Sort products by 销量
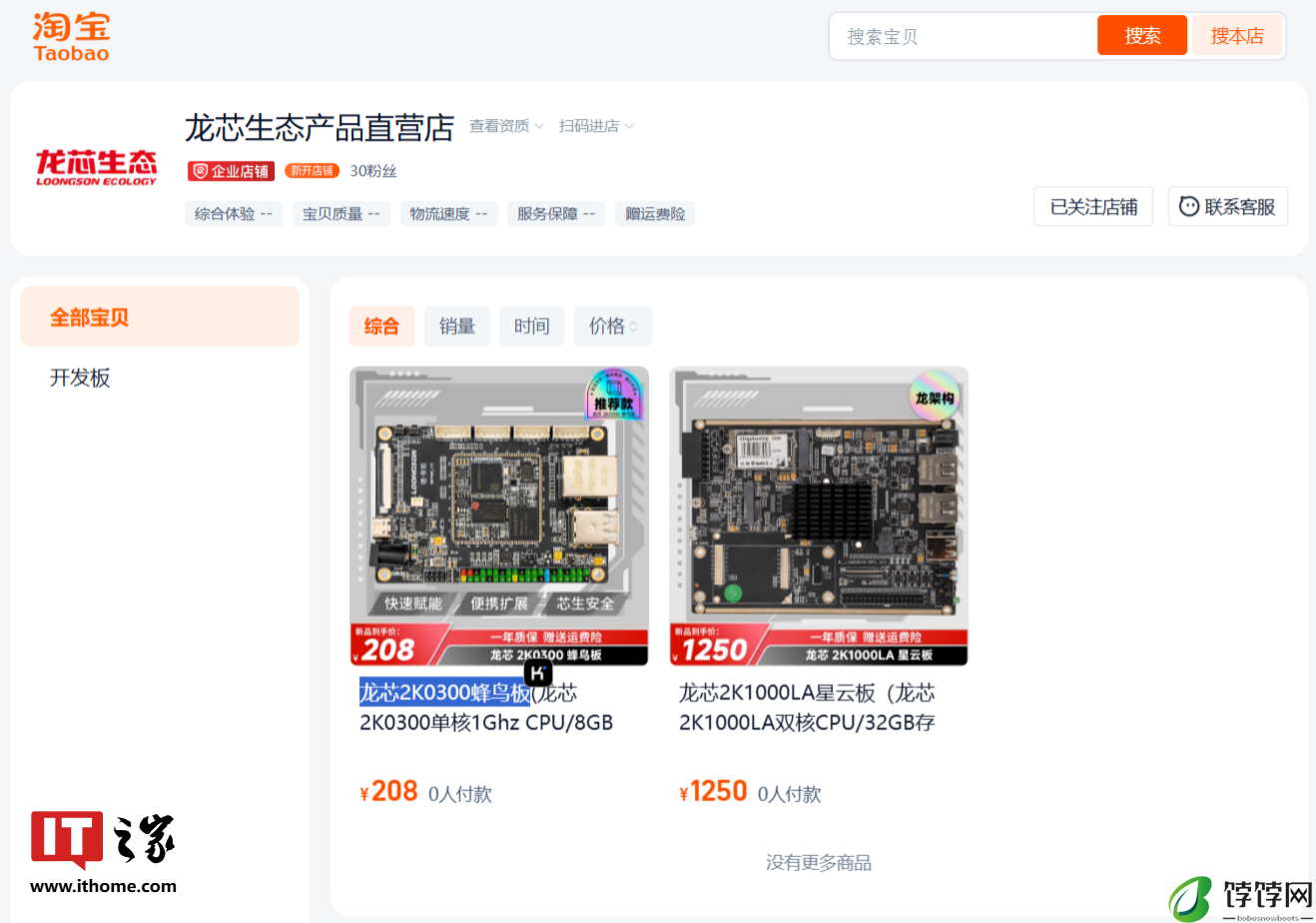Screen dimensions: 1316x923 [x=456, y=326]
